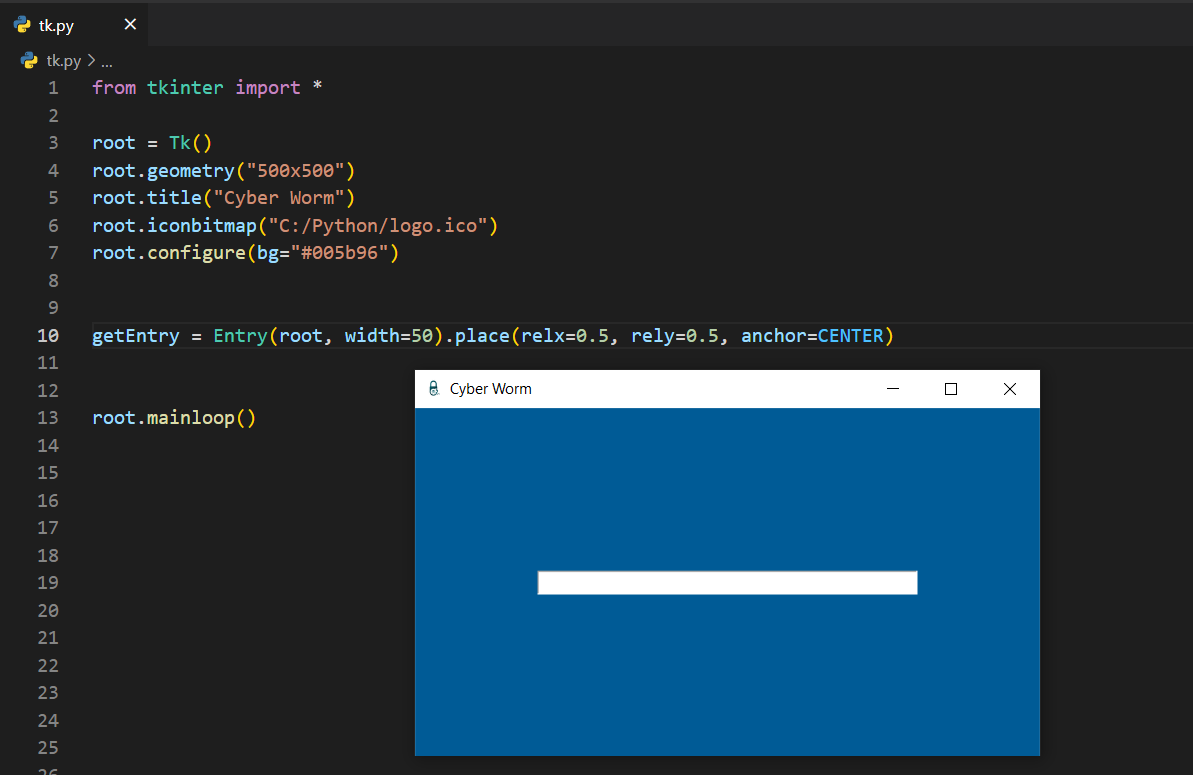Close the tk.py editor tab
This screenshot has height=775, width=1193.
click(x=130, y=25)
